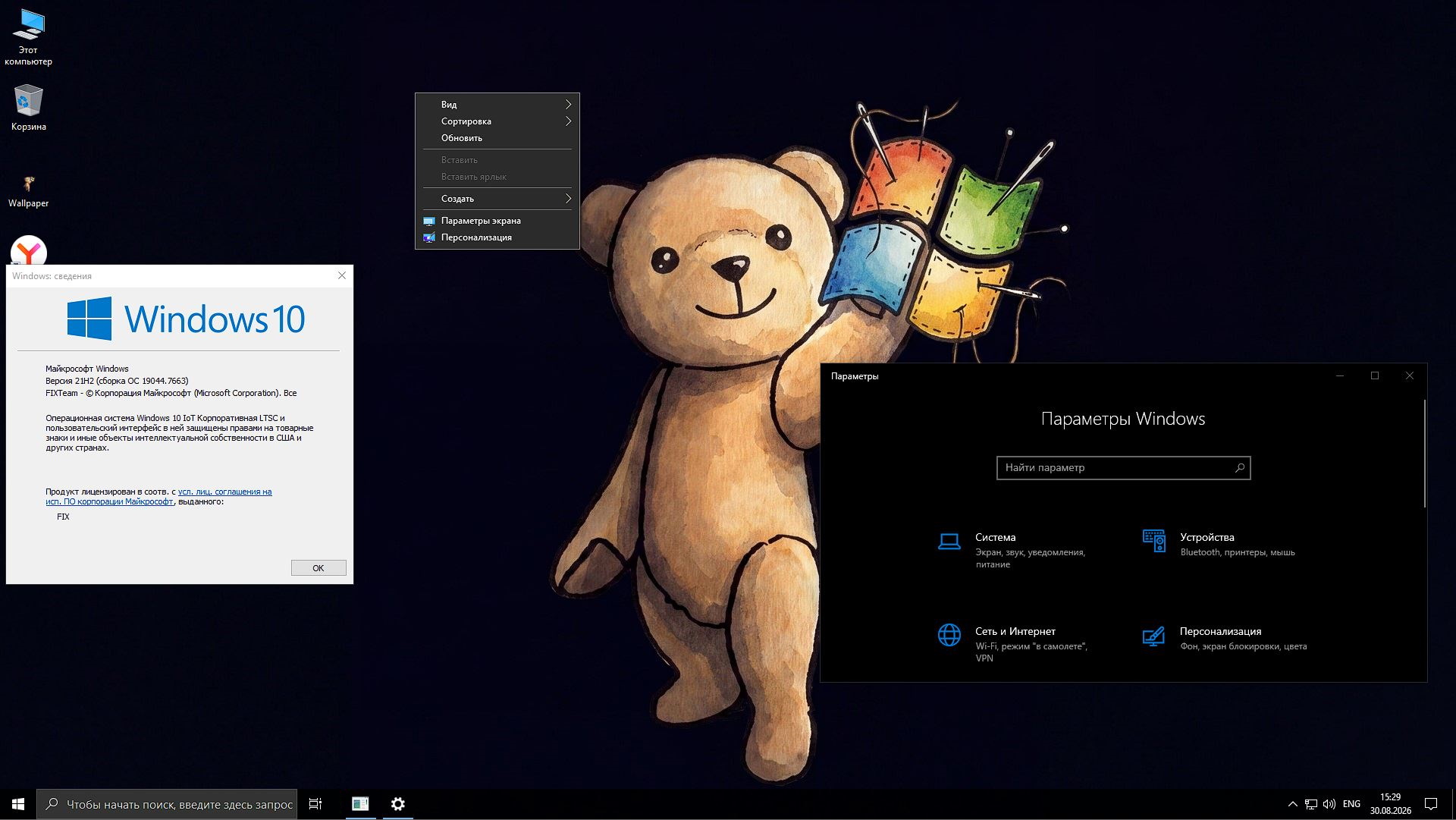Viewport: 1456px width, 820px height.
Task: Open the Персонализация category title in Settings
Action: [1220, 631]
